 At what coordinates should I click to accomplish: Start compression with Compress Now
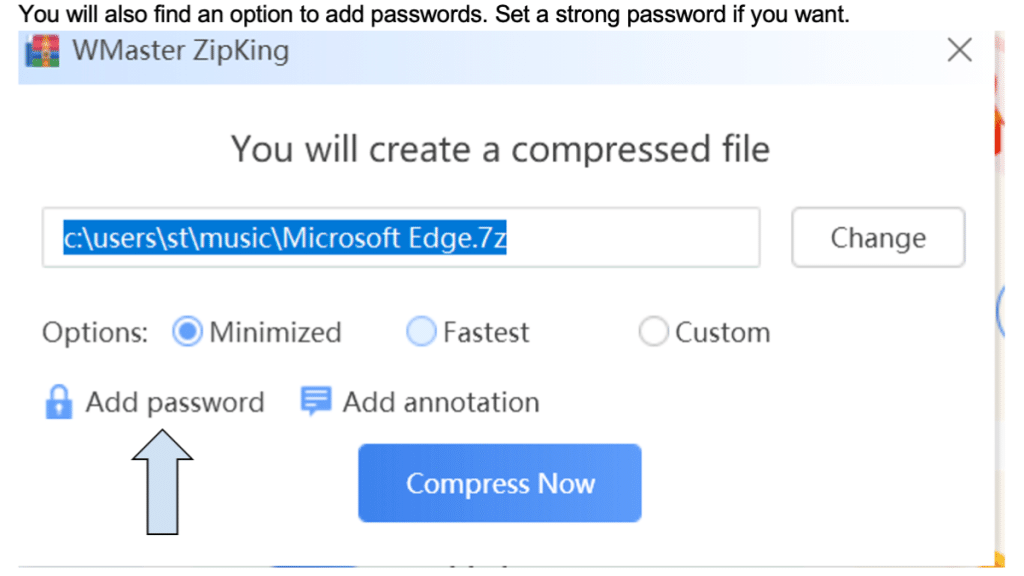click(499, 484)
